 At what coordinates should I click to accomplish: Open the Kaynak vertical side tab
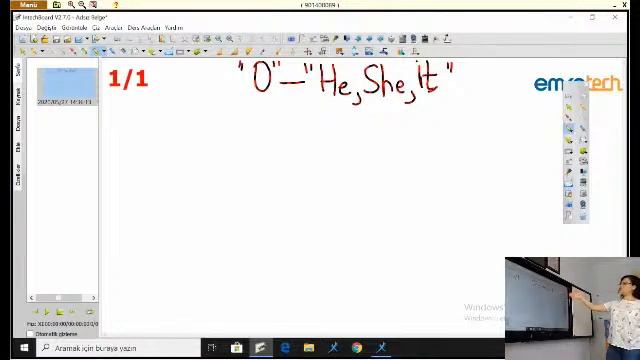[x=18, y=96]
